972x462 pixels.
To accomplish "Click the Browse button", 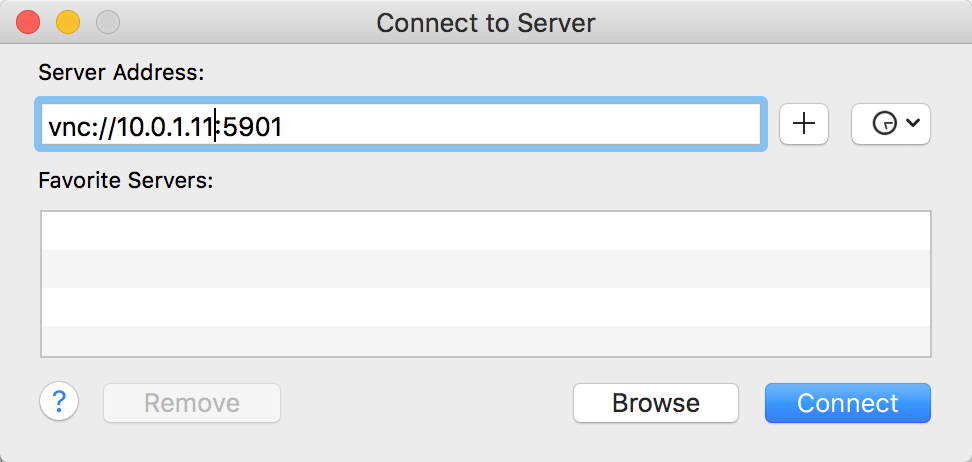I will coord(655,403).
